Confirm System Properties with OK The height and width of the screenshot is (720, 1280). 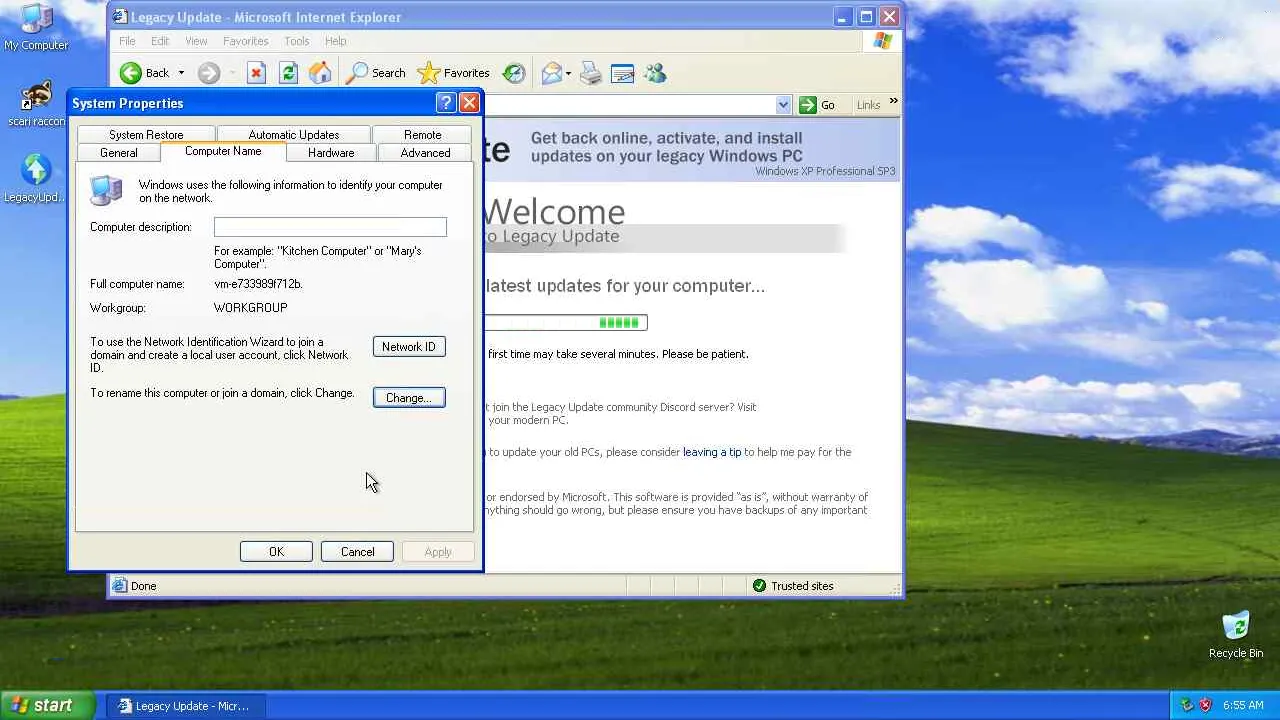[276, 552]
